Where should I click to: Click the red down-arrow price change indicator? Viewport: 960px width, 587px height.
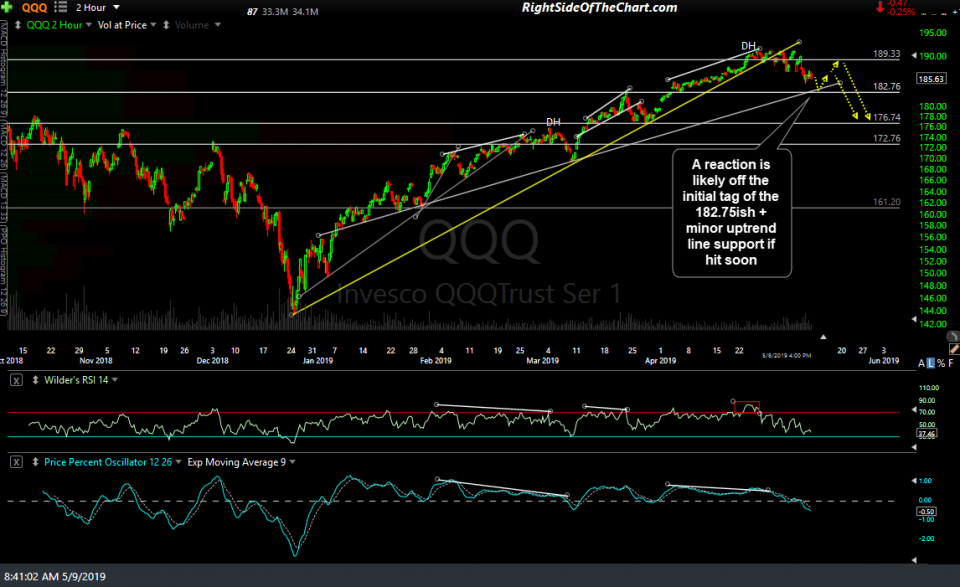[x=880, y=9]
